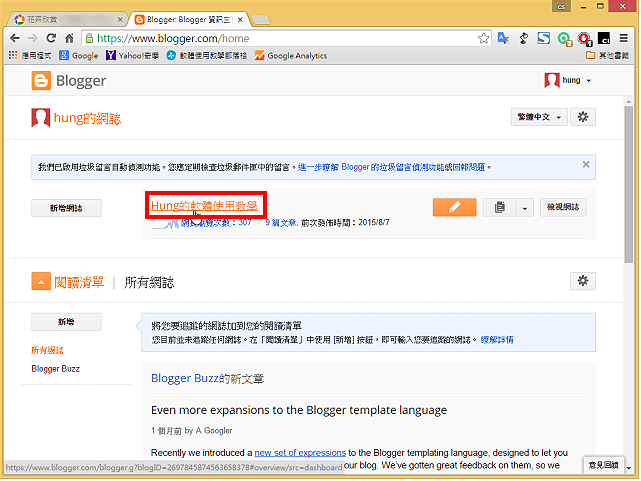
Task: Click the 新增 add button in reading list
Action: pyautogui.click(x=66, y=322)
